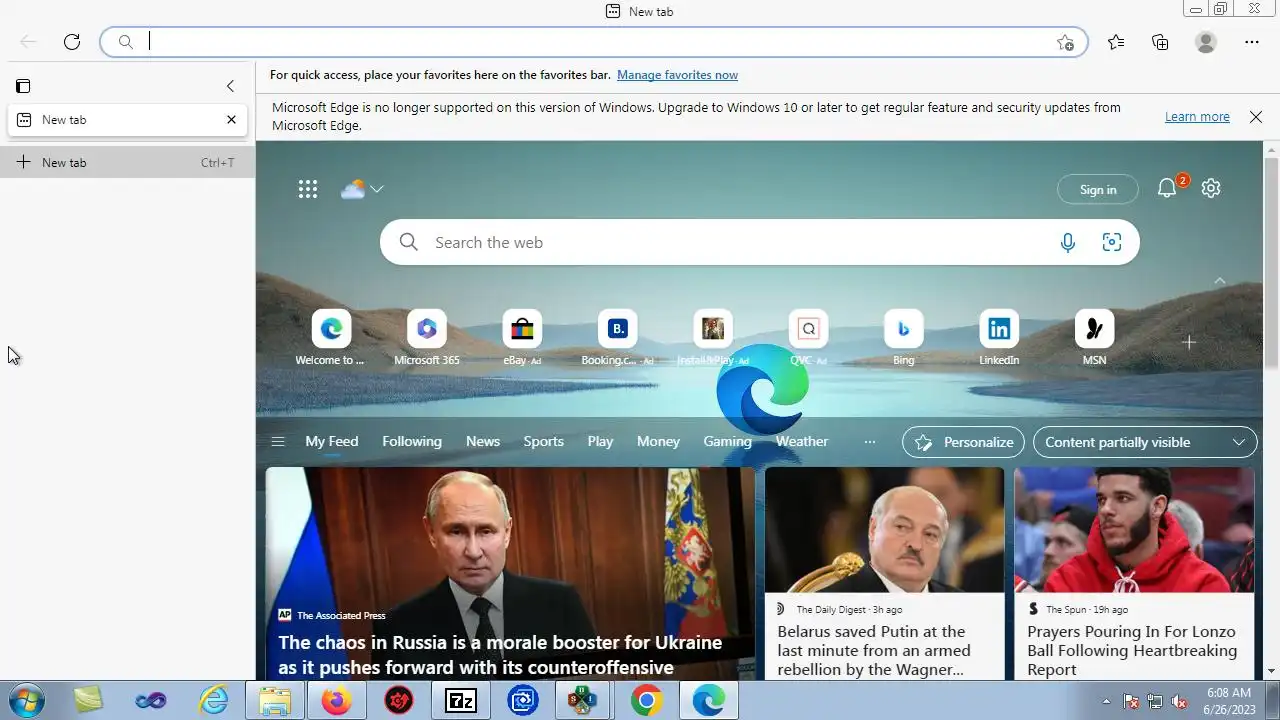This screenshot has width=1280, height=720.
Task: Click the back navigation arrow
Action: tap(28, 42)
